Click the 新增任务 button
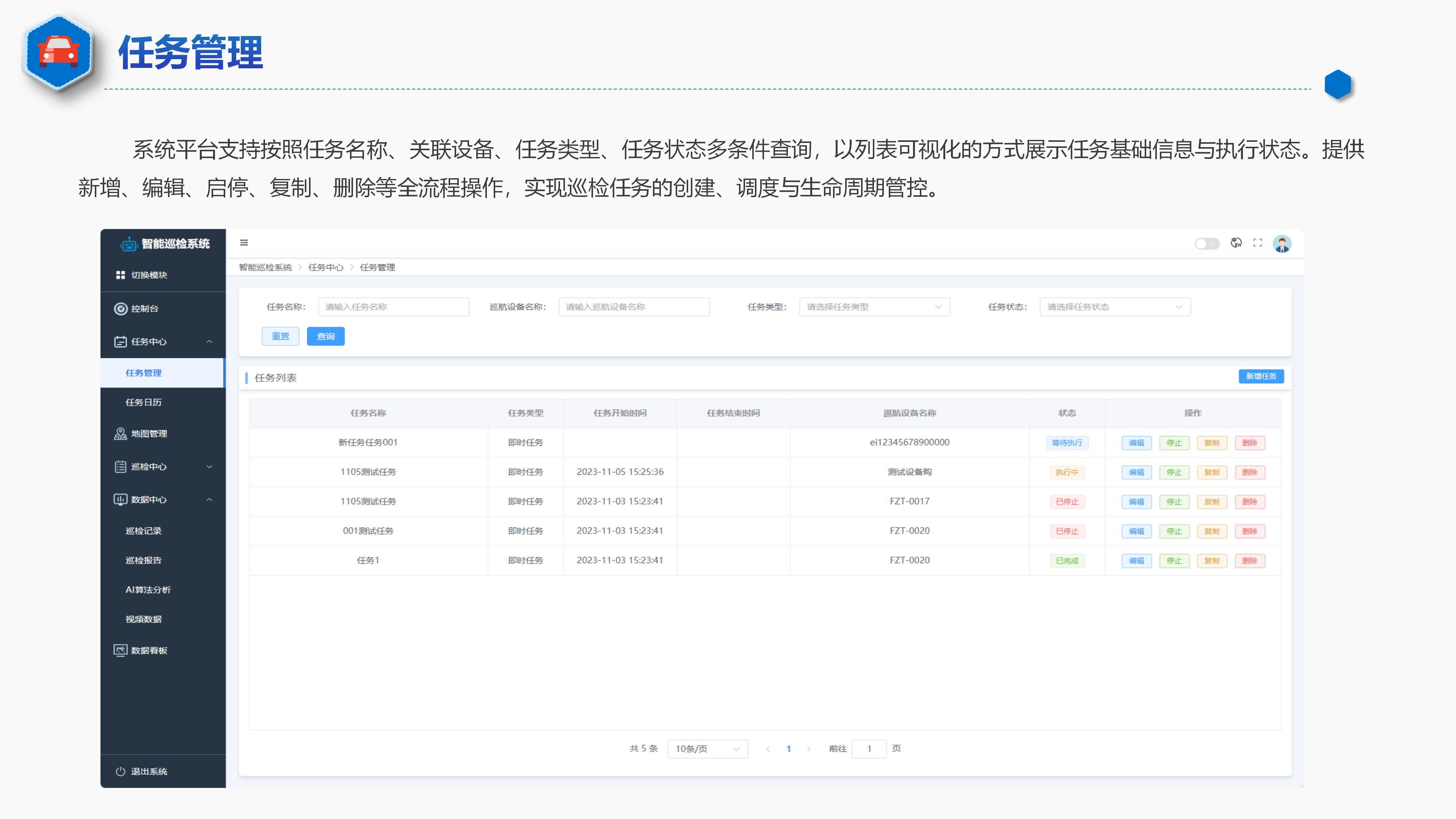The width and height of the screenshot is (1456, 819). (1261, 377)
